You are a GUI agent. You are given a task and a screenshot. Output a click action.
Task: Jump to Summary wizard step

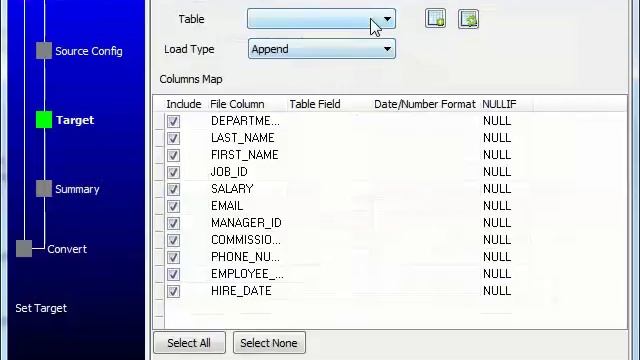coord(77,189)
